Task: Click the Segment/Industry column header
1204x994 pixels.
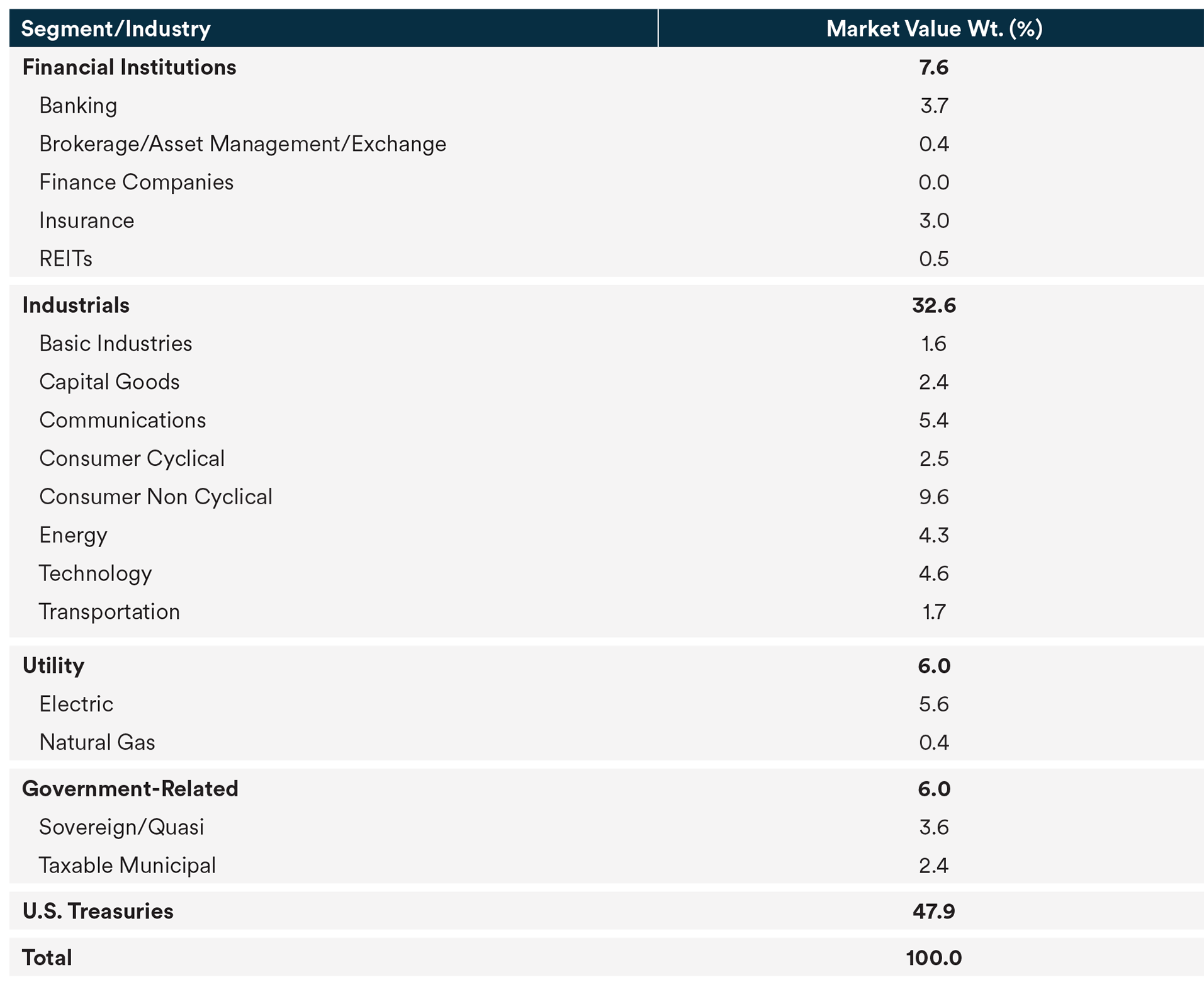Action: point(116,29)
